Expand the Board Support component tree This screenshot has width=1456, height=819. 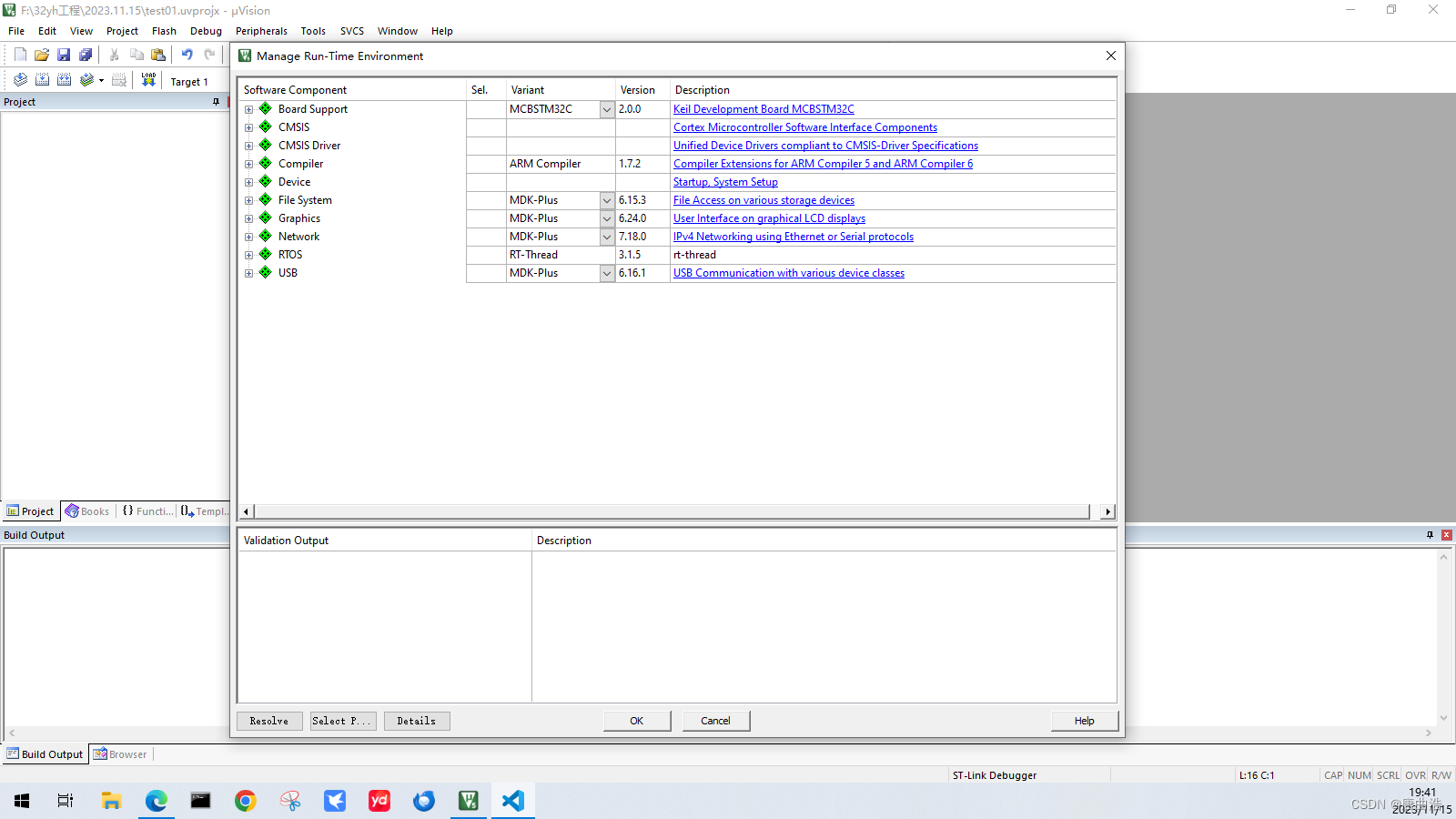click(248, 109)
